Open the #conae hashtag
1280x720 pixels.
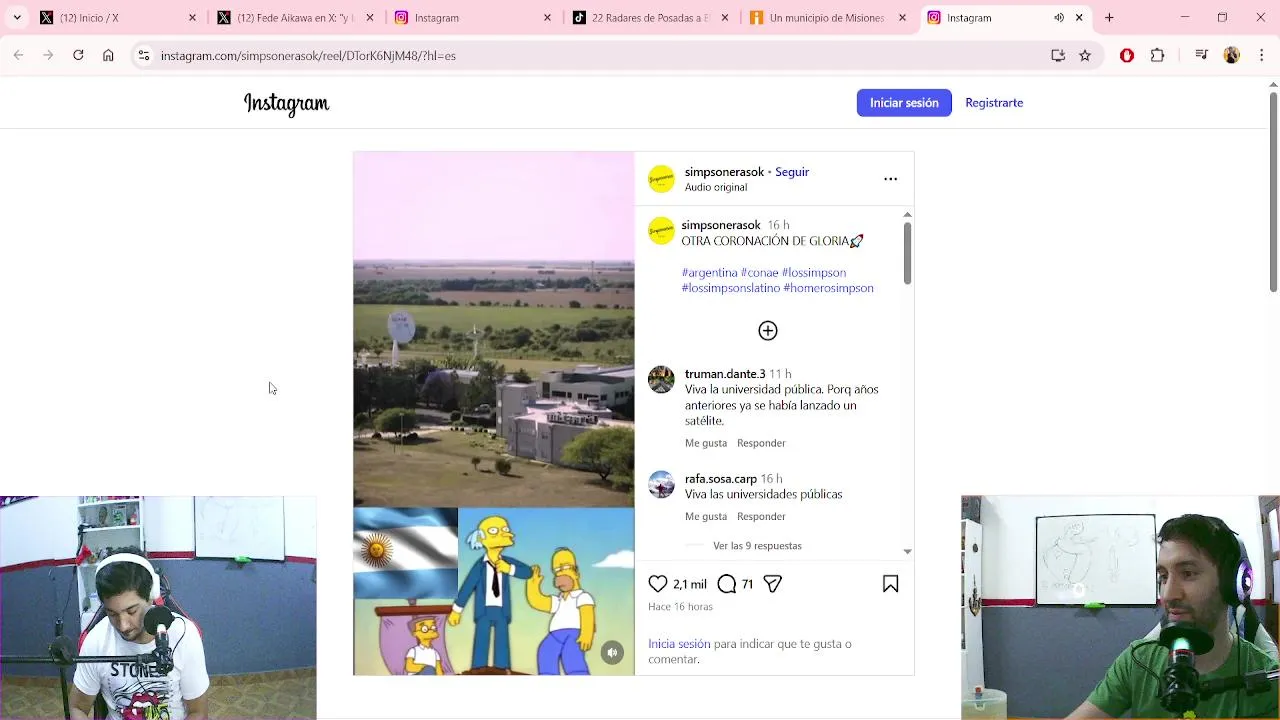[x=759, y=272]
